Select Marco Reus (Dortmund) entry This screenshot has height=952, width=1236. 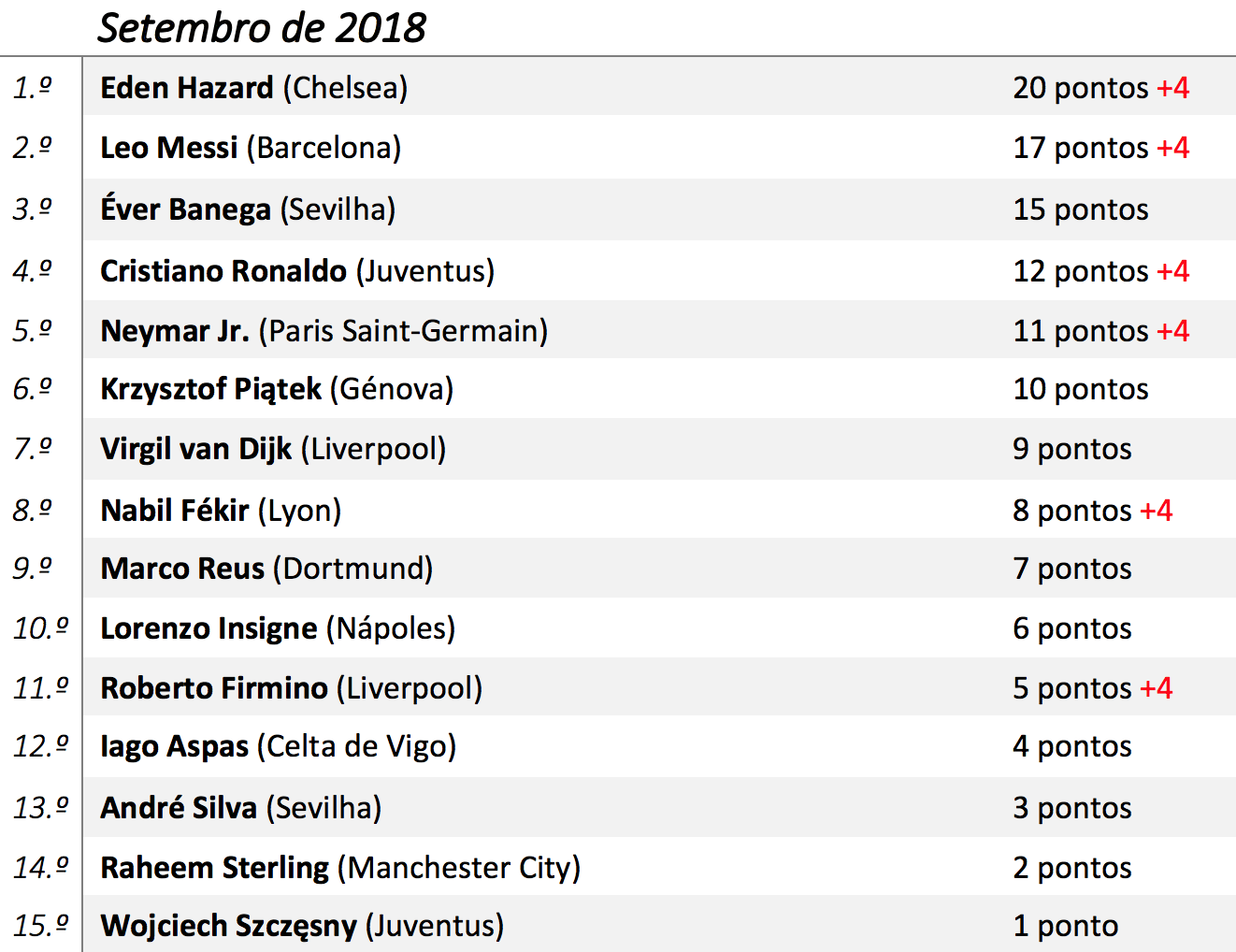click(266, 569)
